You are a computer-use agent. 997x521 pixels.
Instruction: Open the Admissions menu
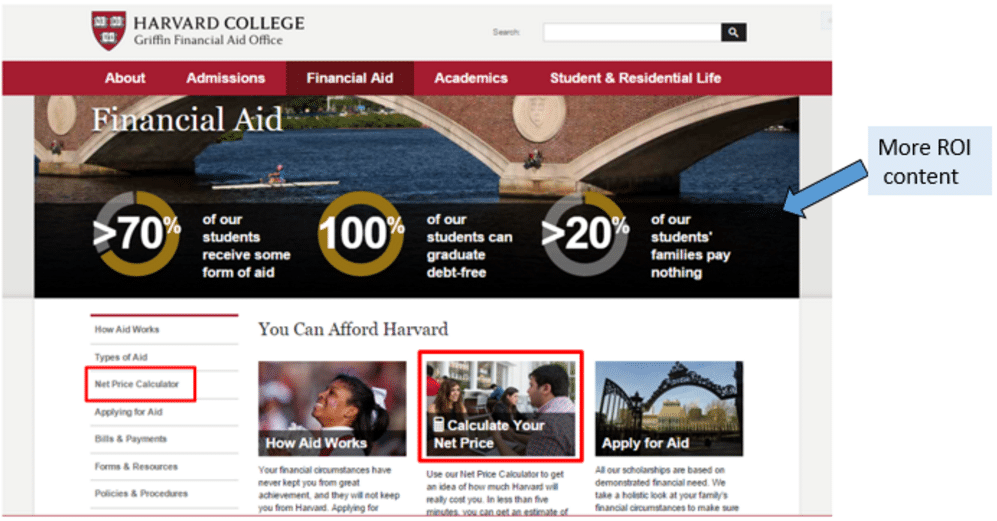tap(226, 78)
